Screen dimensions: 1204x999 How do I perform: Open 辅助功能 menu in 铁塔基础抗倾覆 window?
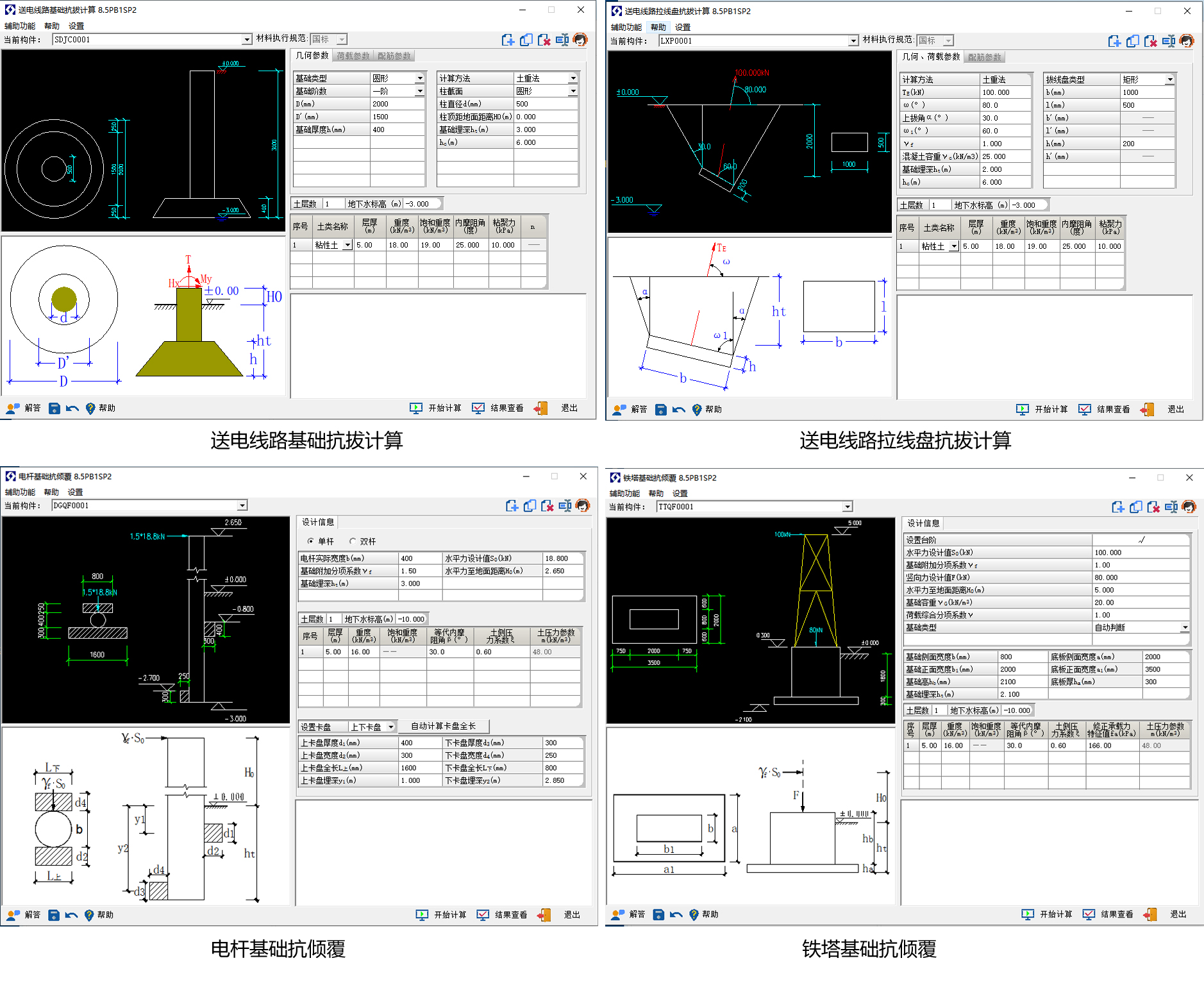[624, 494]
